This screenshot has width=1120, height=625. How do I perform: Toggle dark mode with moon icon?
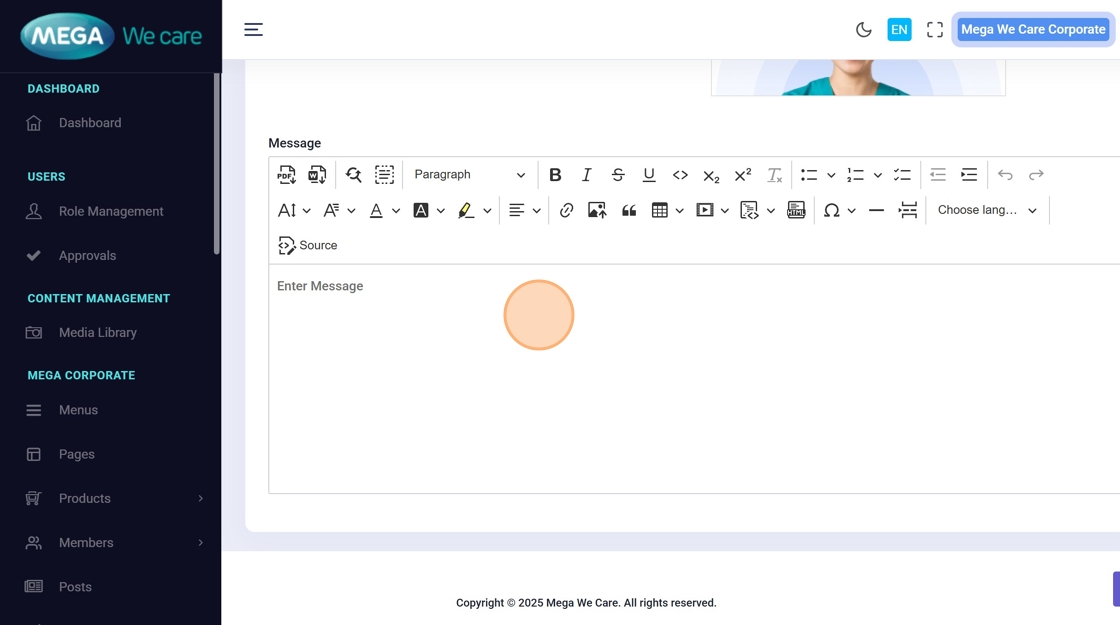click(x=864, y=30)
